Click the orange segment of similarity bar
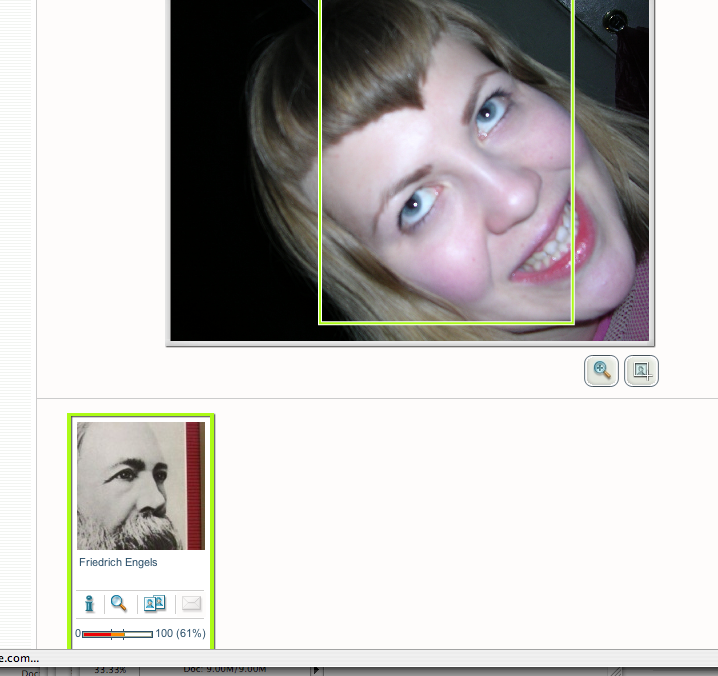Screen dimensions: 718x676 [x=117, y=634]
